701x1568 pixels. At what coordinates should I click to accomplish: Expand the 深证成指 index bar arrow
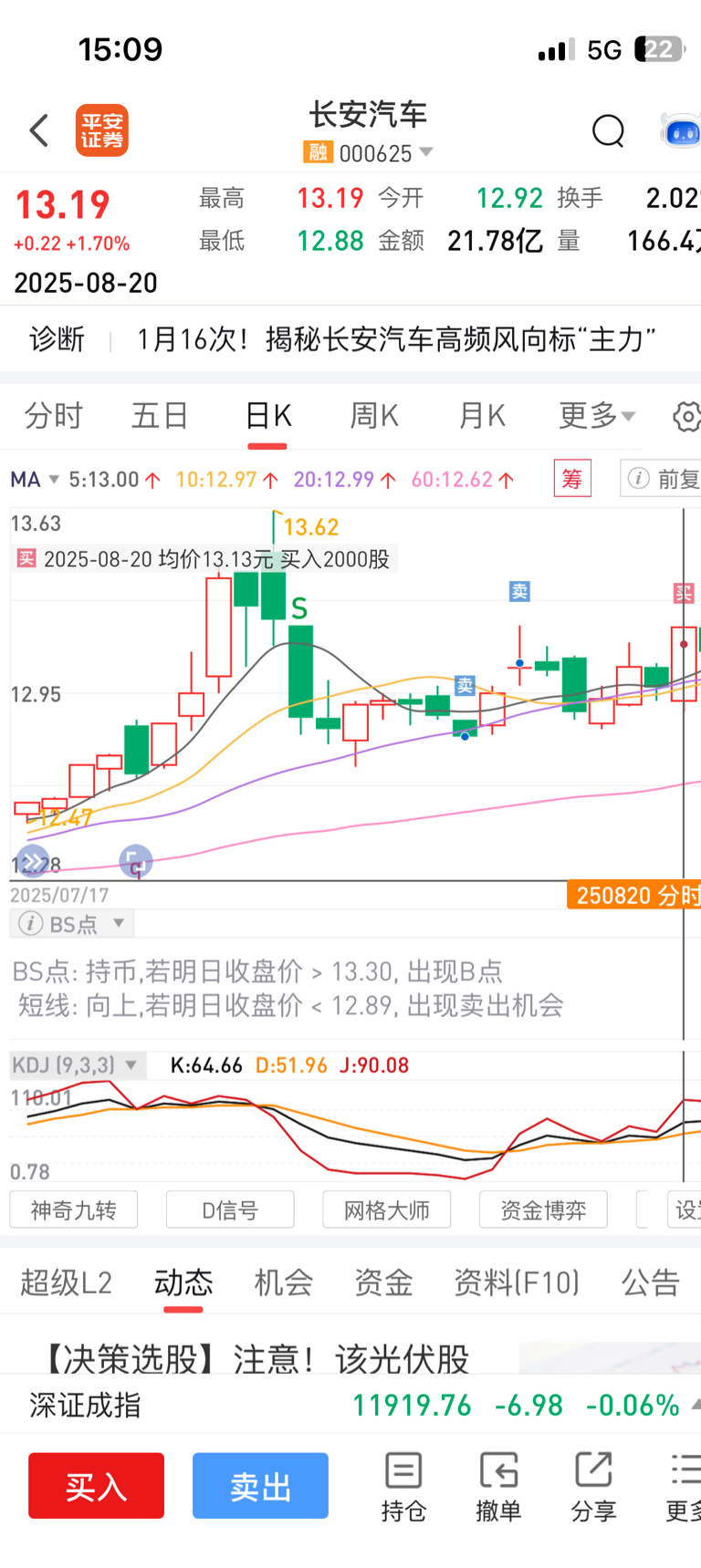[x=696, y=1406]
